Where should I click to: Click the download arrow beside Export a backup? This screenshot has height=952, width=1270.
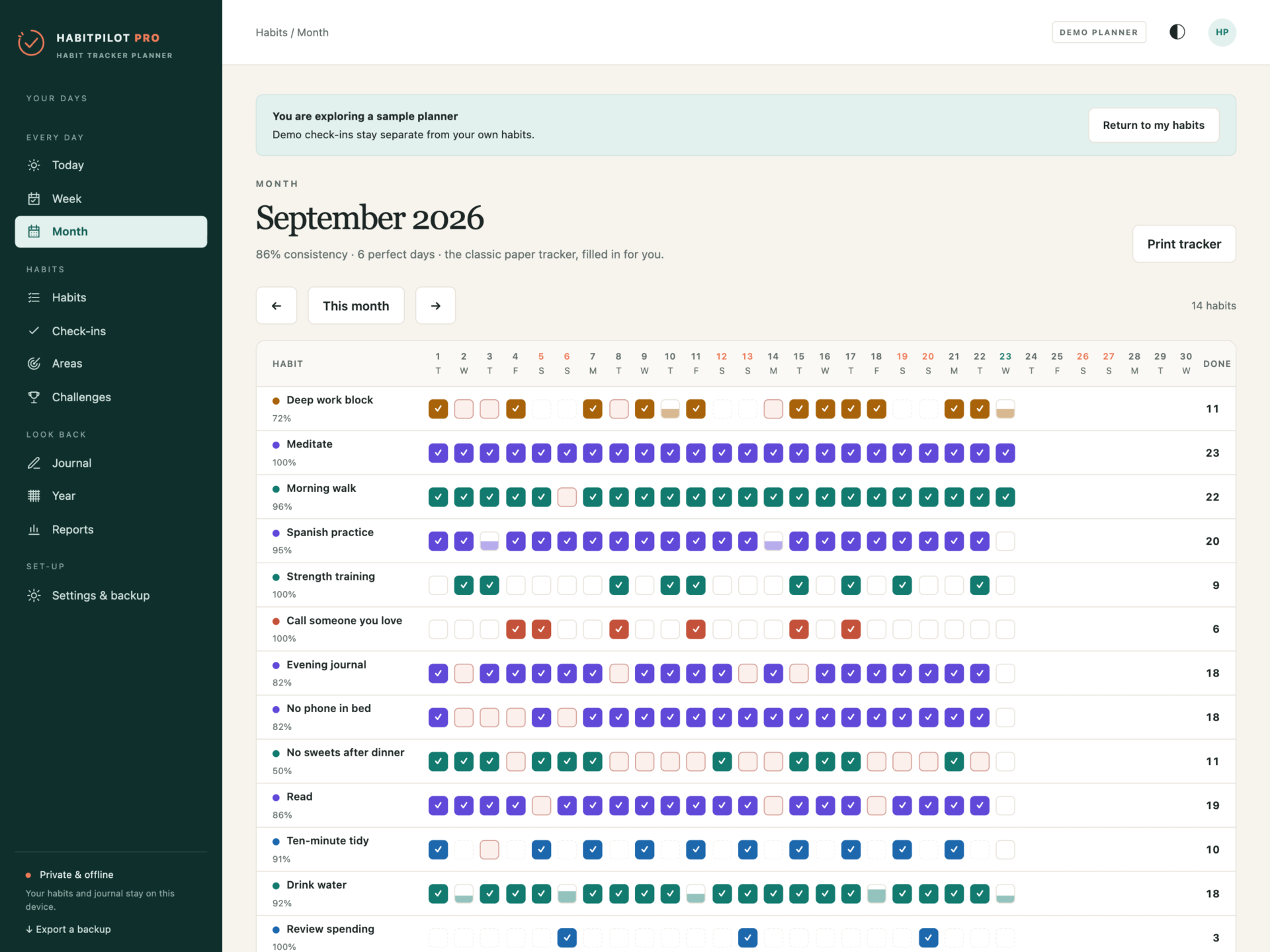click(29, 929)
